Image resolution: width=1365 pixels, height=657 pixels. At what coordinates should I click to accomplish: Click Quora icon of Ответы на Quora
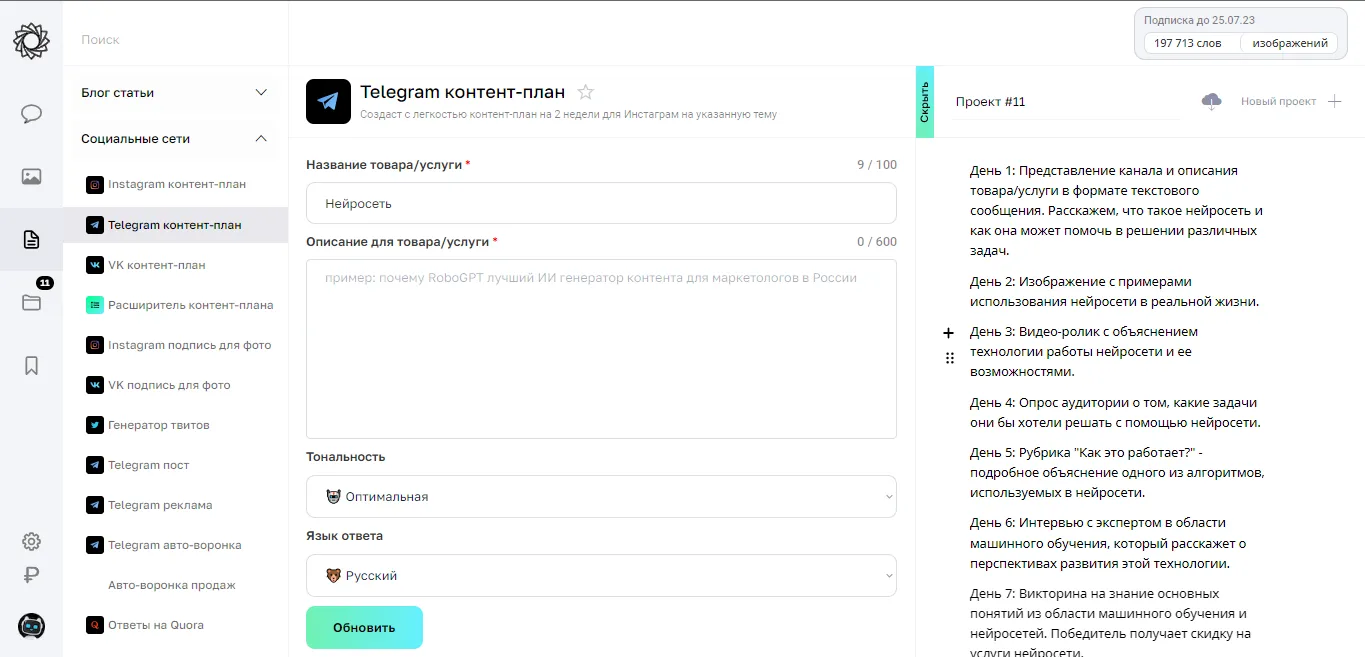(95, 625)
